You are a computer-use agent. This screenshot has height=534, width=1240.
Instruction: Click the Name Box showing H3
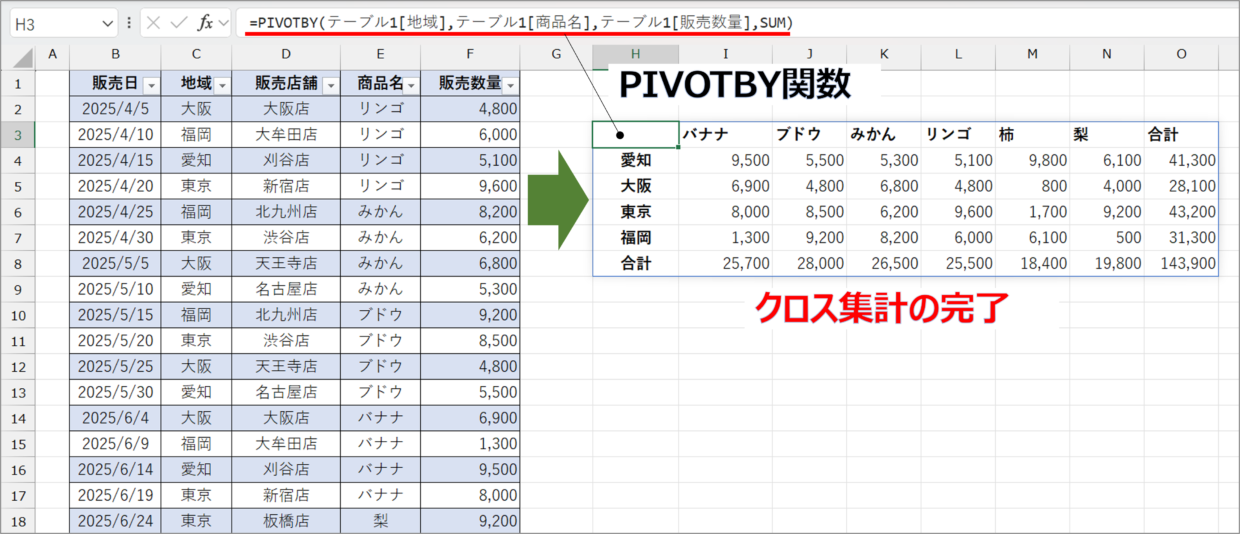click(55, 22)
